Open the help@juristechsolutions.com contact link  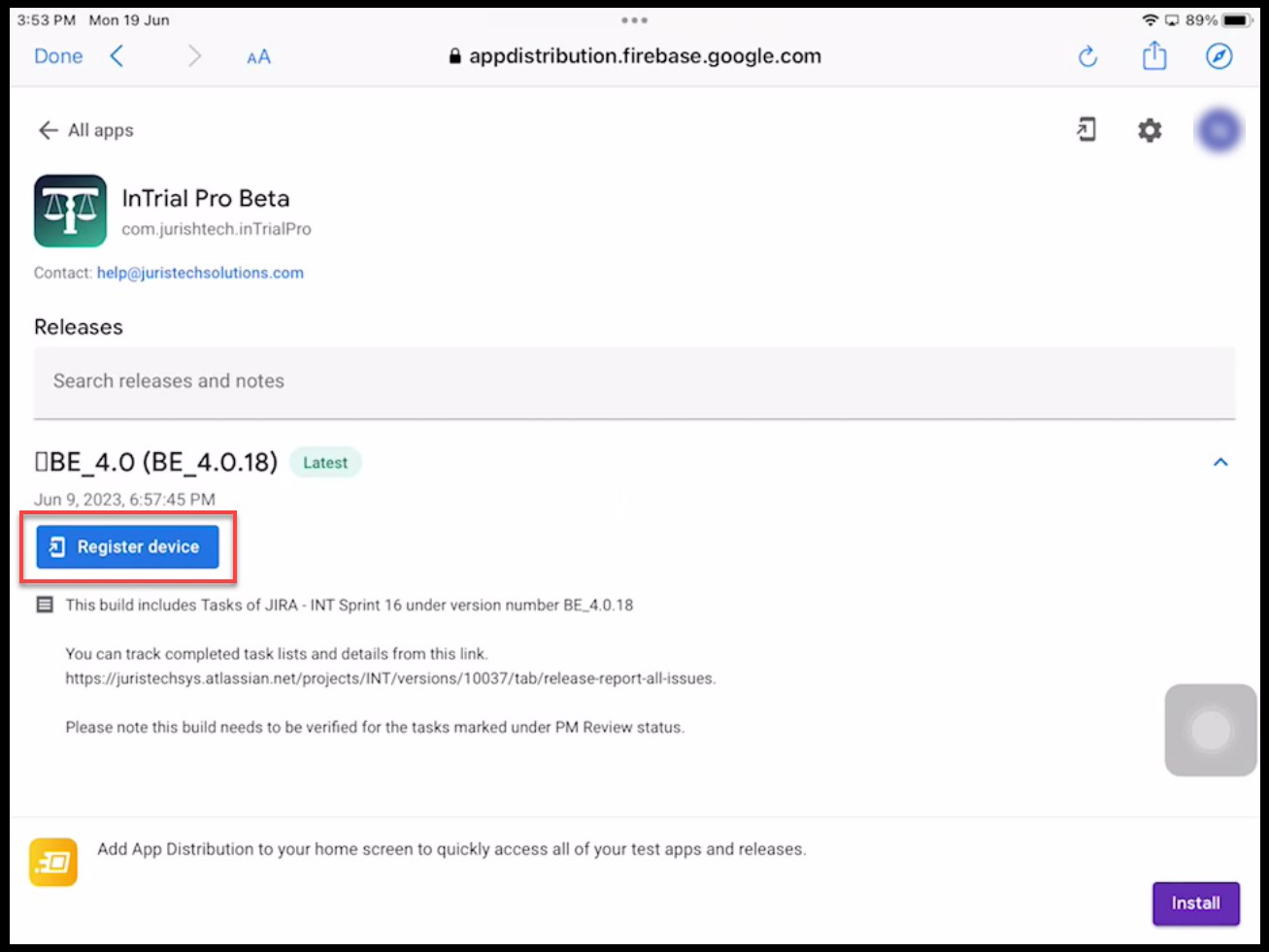pyautogui.click(x=200, y=273)
